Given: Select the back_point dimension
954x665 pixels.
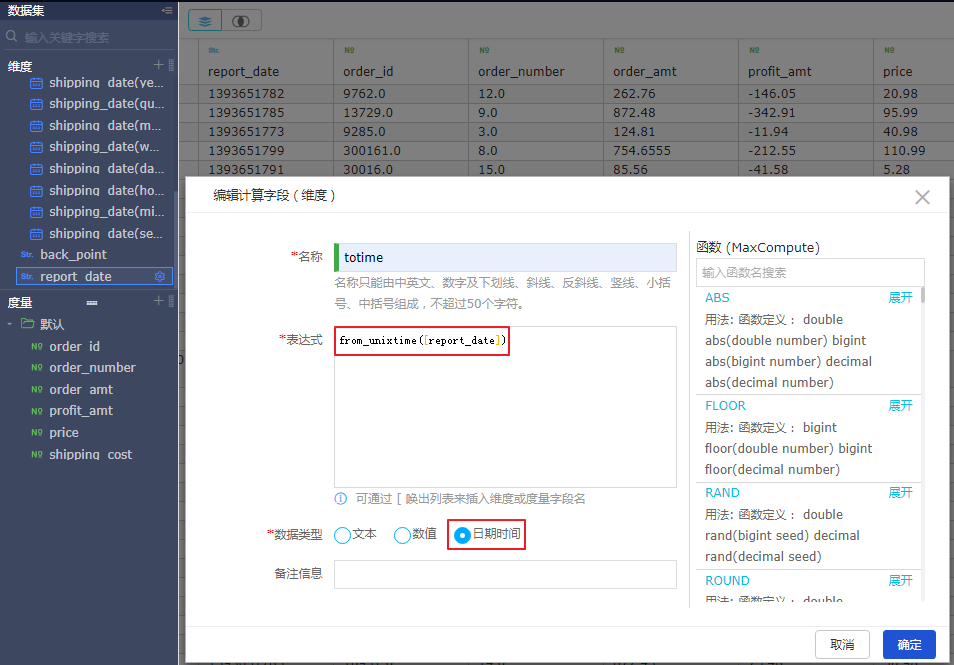Looking at the screenshot, I should click(73, 254).
